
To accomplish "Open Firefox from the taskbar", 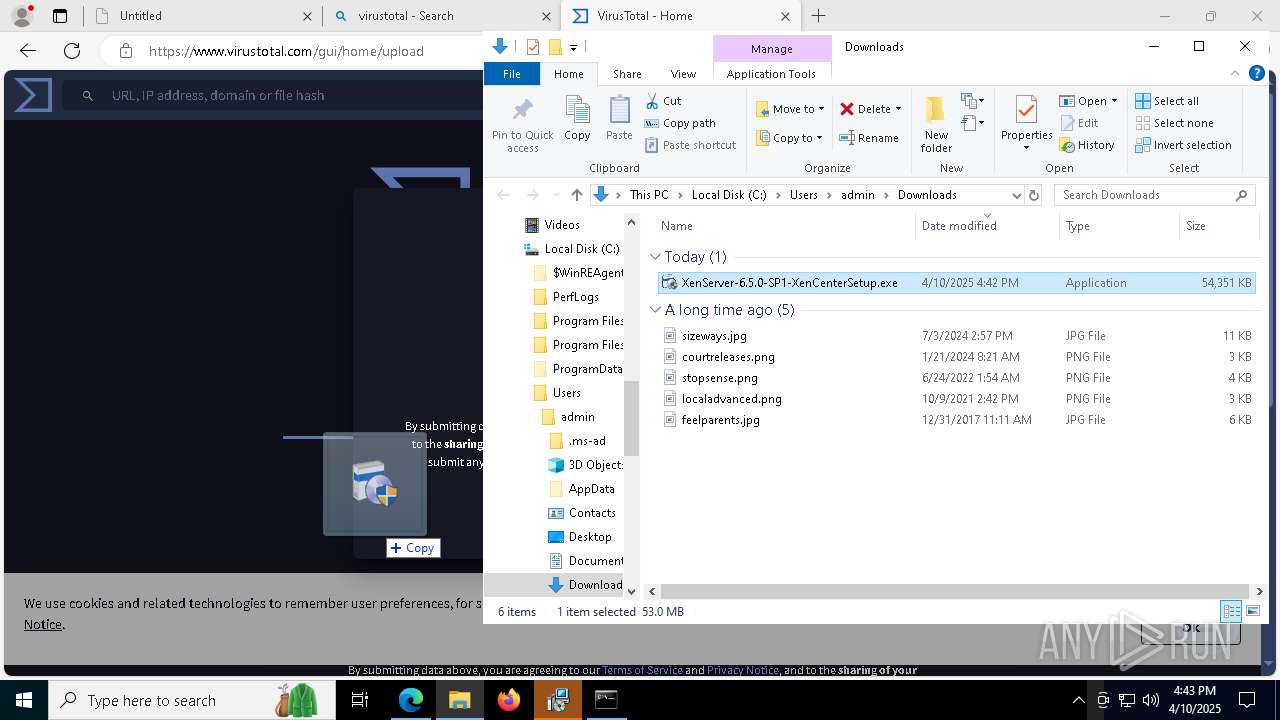I will [x=509, y=700].
